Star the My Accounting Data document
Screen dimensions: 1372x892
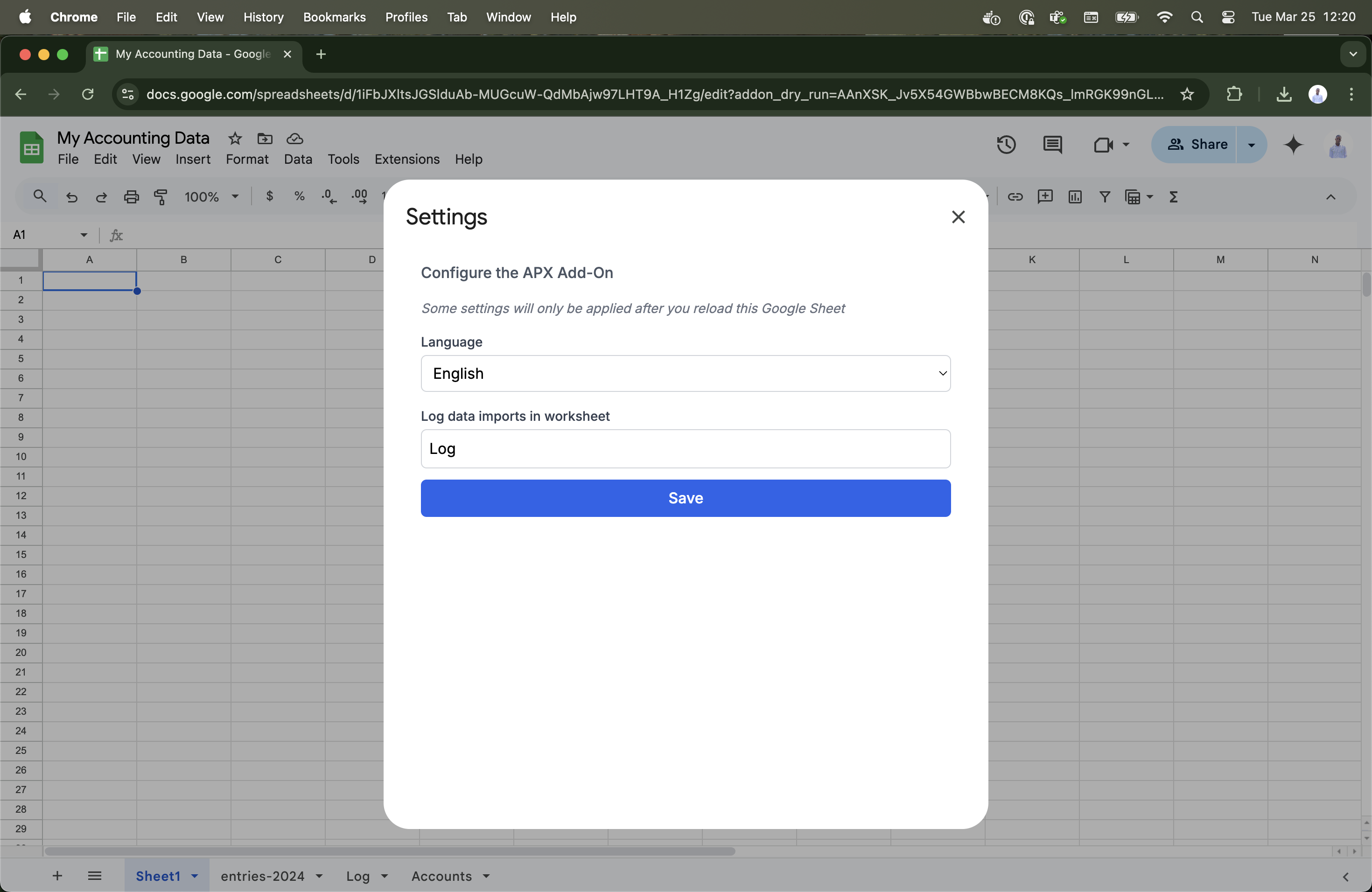coord(235,138)
